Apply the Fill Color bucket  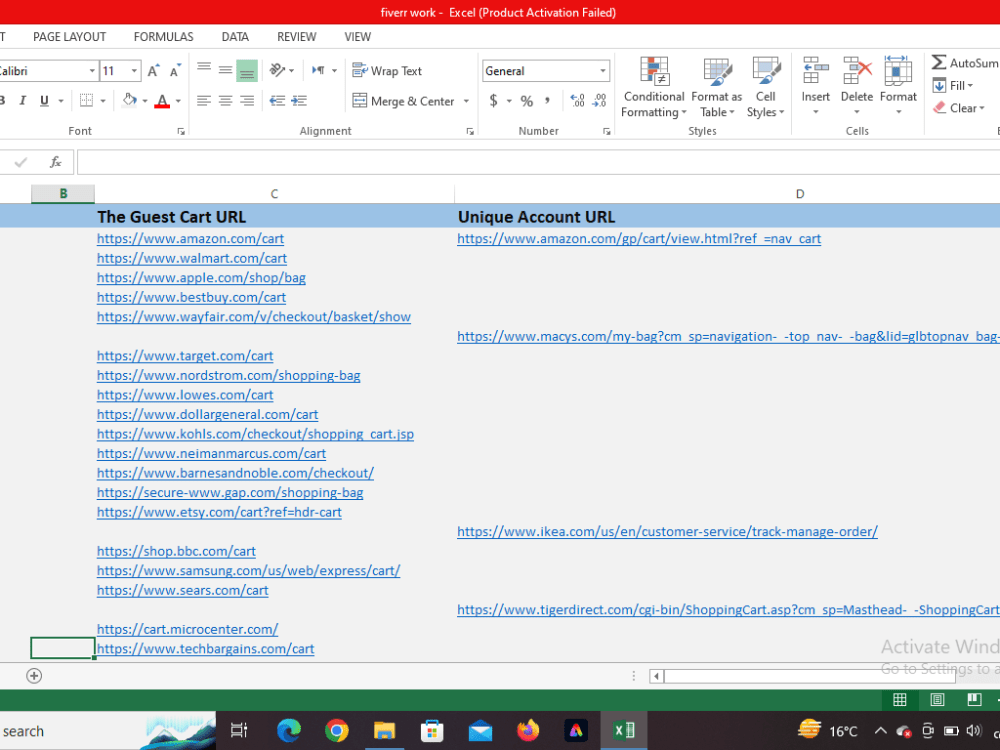(129, 100)
